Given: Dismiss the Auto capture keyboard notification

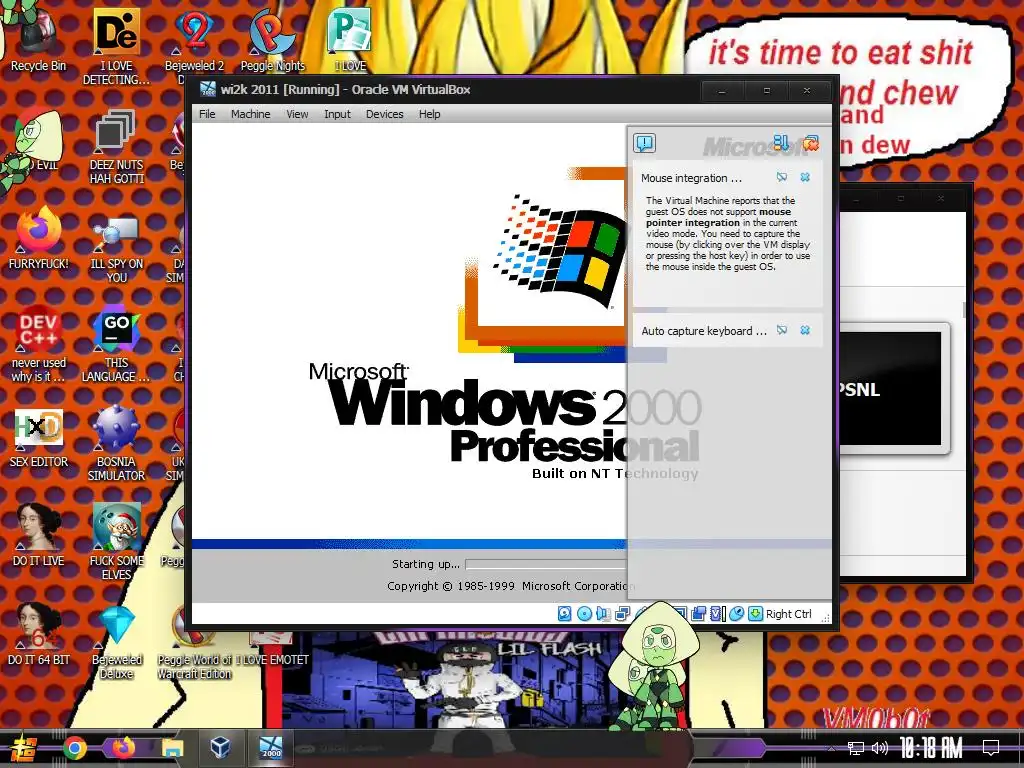Looking at the screenshot, I should (x=805, y=330).
